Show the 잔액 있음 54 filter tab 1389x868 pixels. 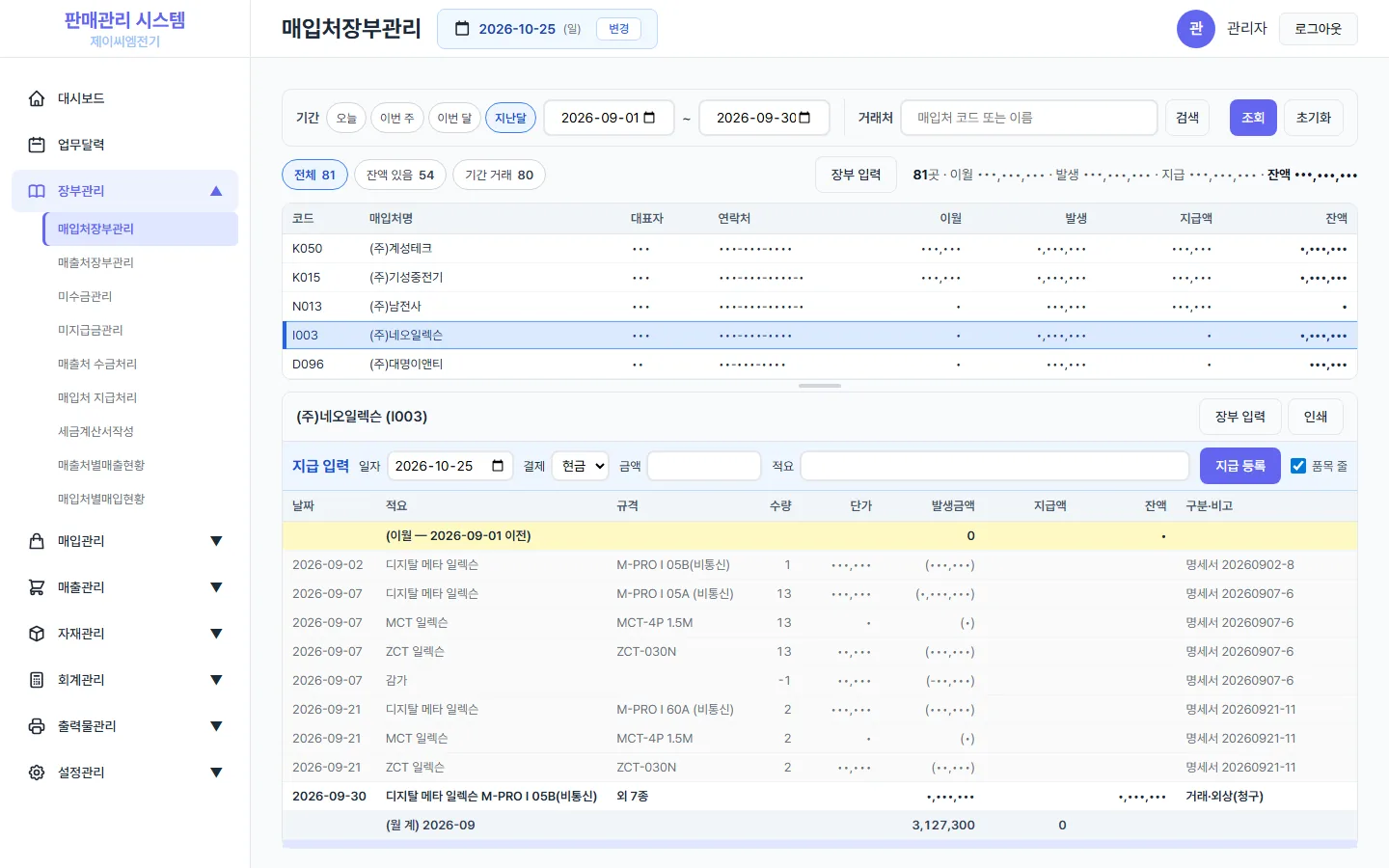click(400, 175)
